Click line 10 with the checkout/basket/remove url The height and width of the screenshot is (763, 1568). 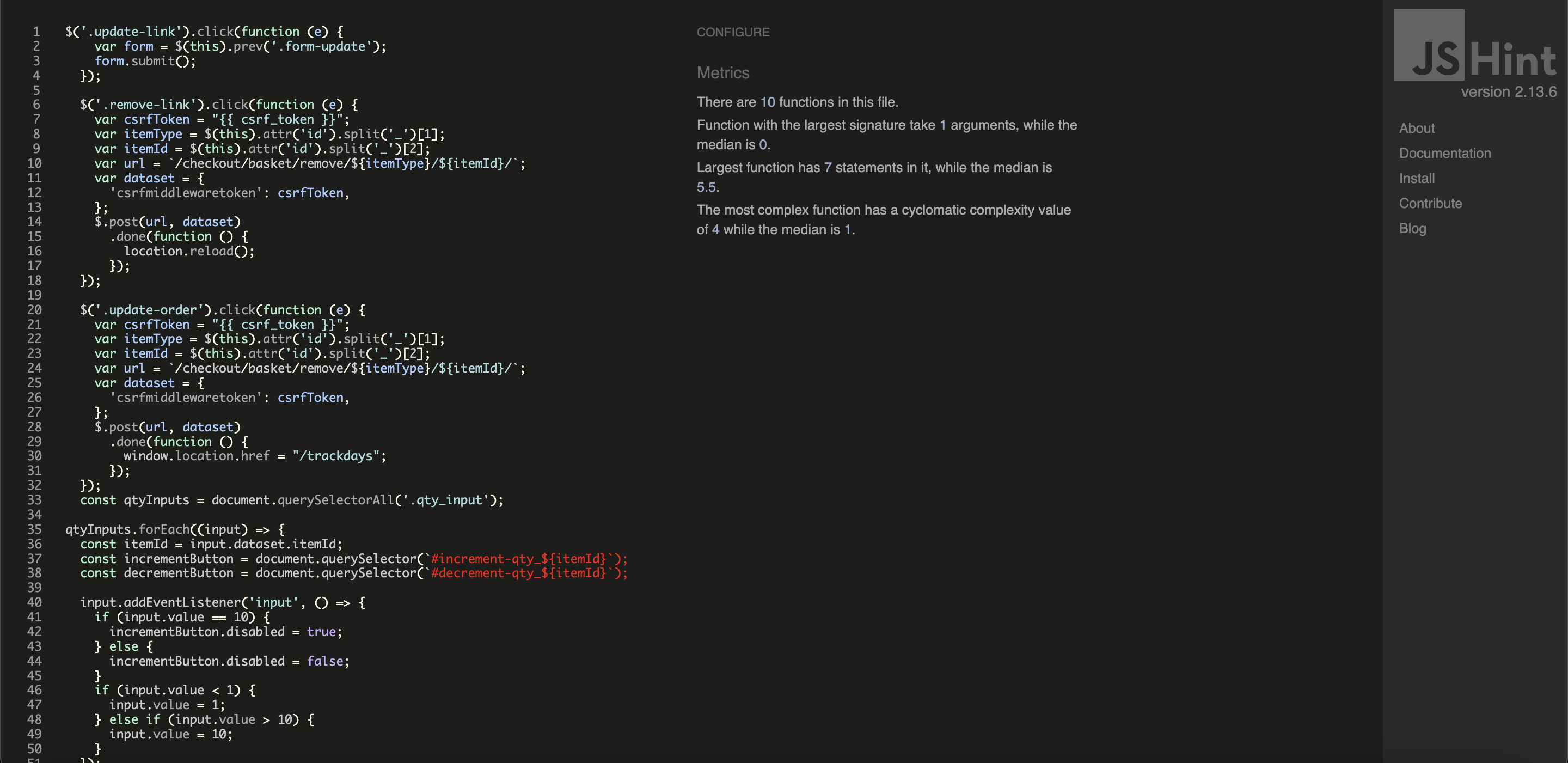(309, 163)
